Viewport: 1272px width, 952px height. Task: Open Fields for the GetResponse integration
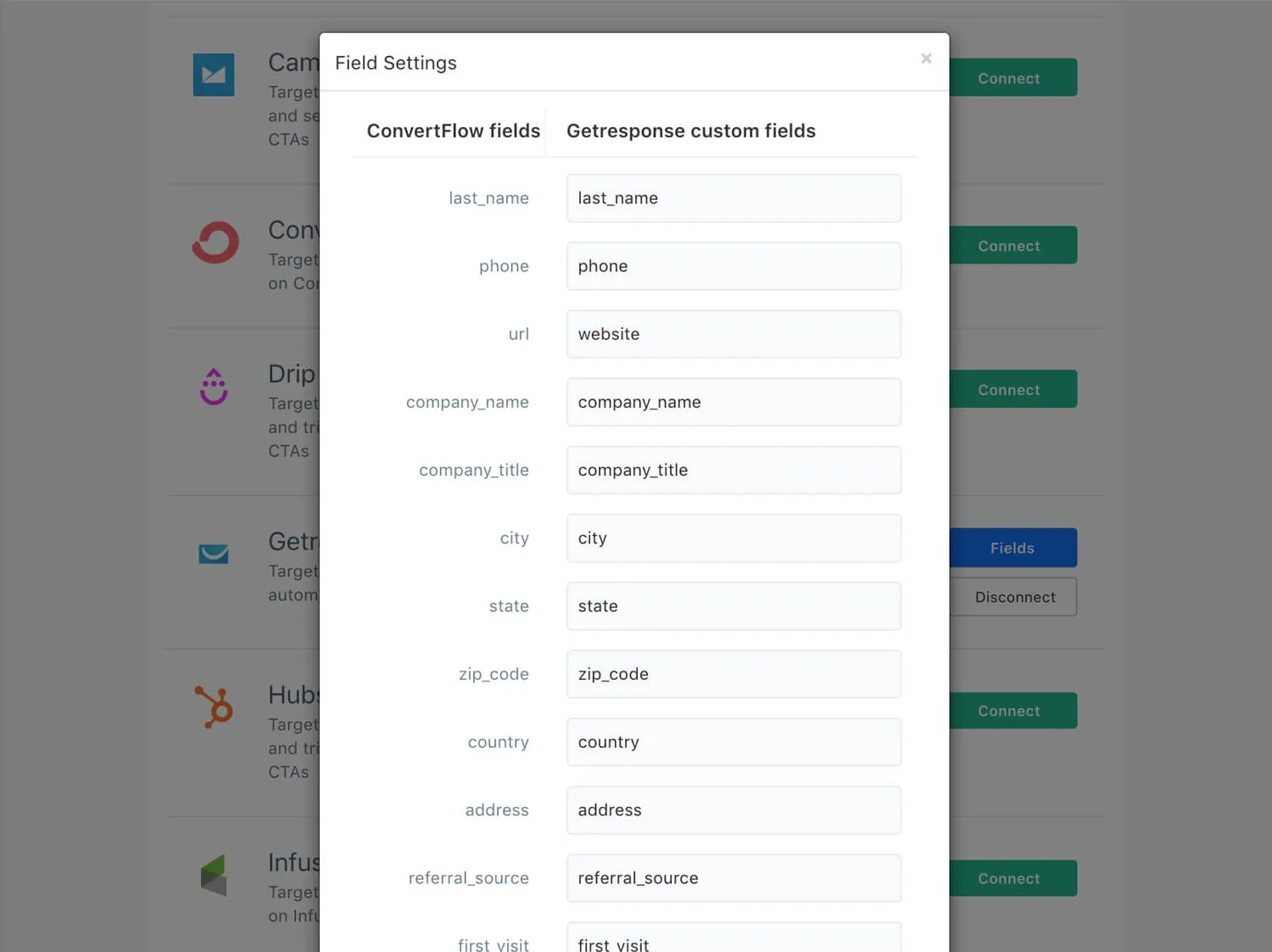pyautogui.click(x=1013, y=548)
